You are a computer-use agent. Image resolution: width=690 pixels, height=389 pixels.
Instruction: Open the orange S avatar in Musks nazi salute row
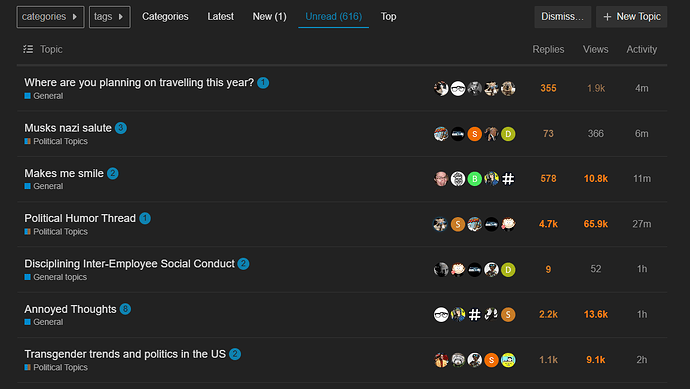[474, 134]
